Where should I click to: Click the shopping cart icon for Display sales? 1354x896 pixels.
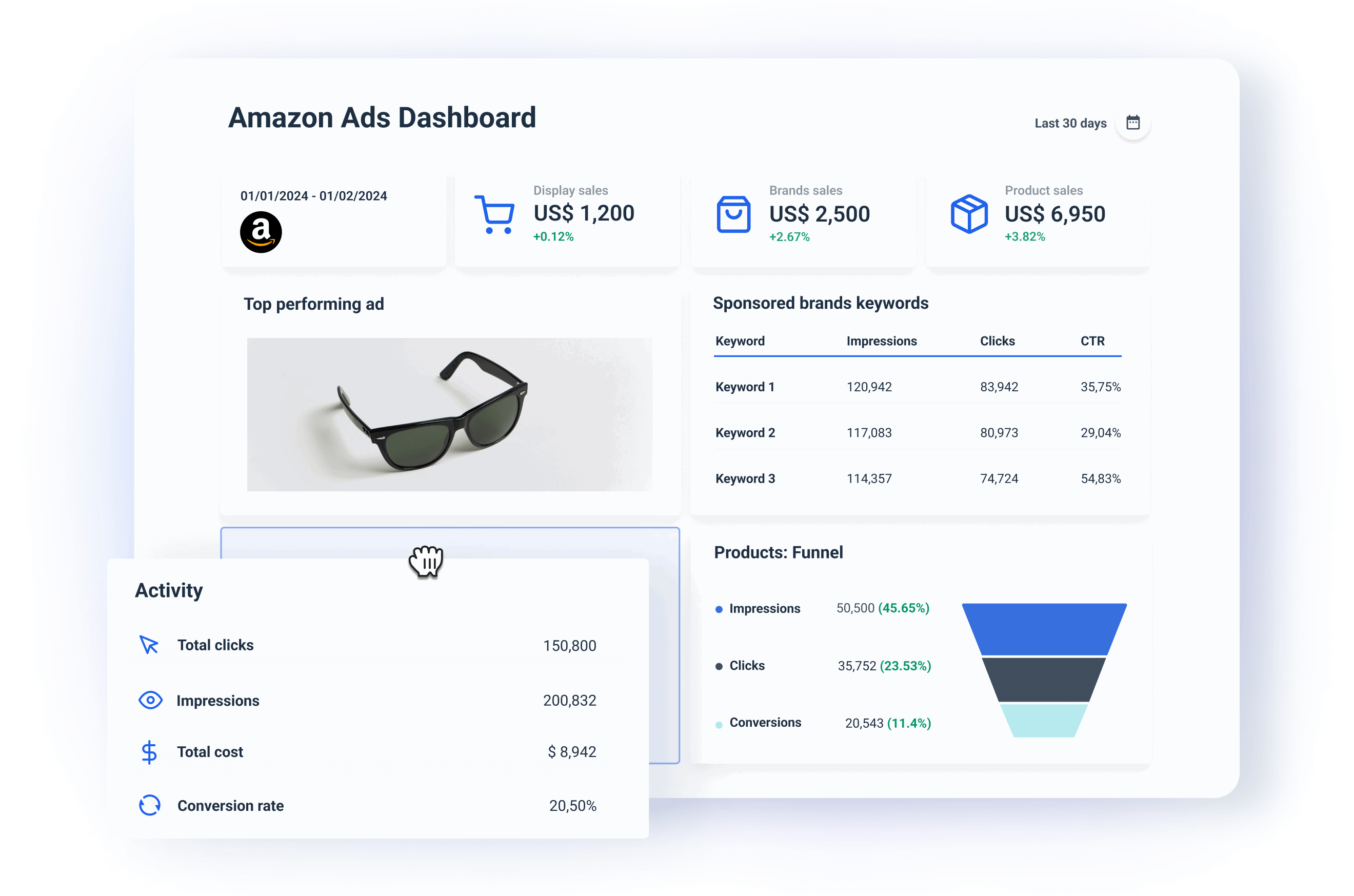point(495,214)
